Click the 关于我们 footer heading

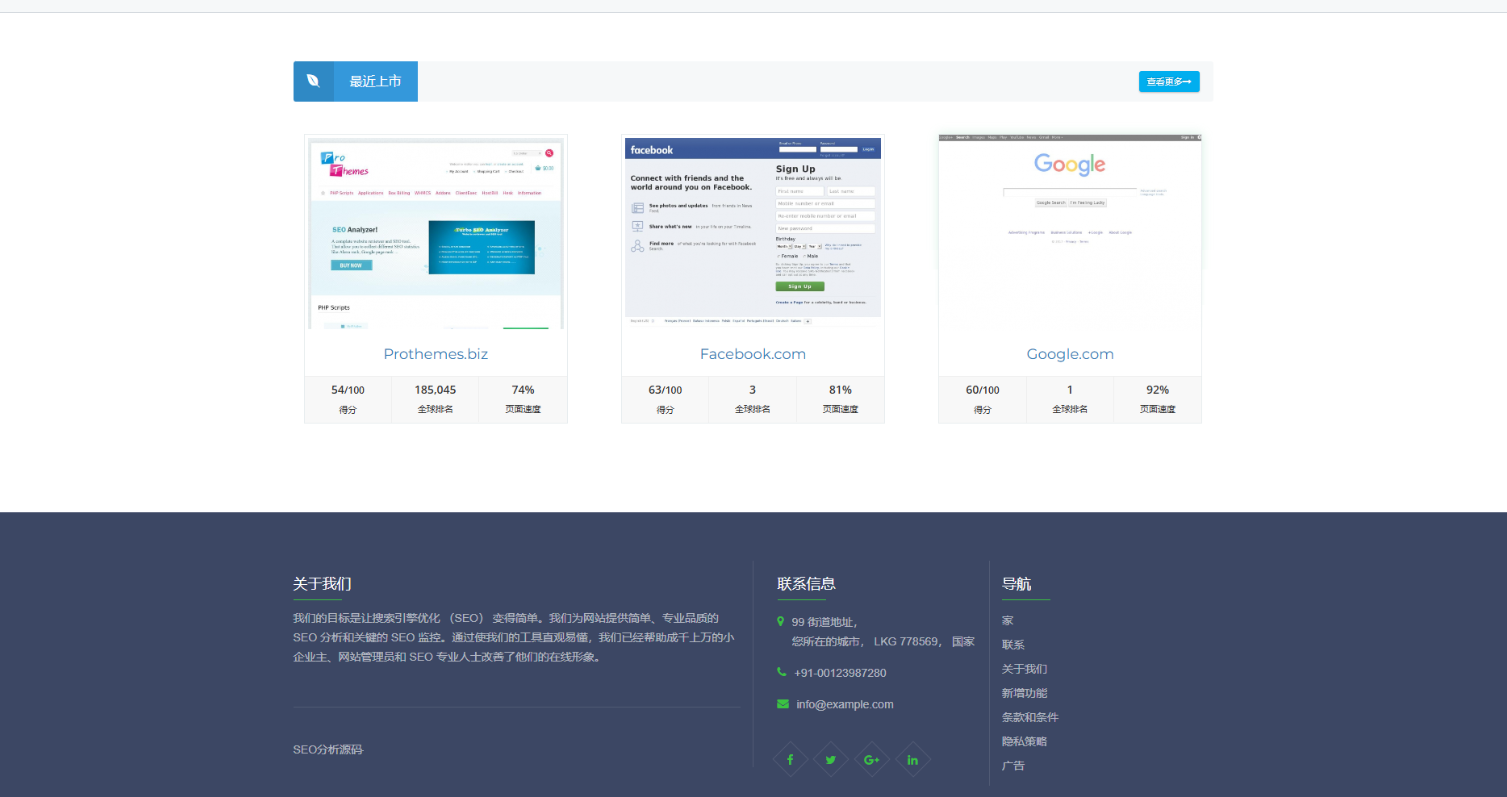coord(322,584)
